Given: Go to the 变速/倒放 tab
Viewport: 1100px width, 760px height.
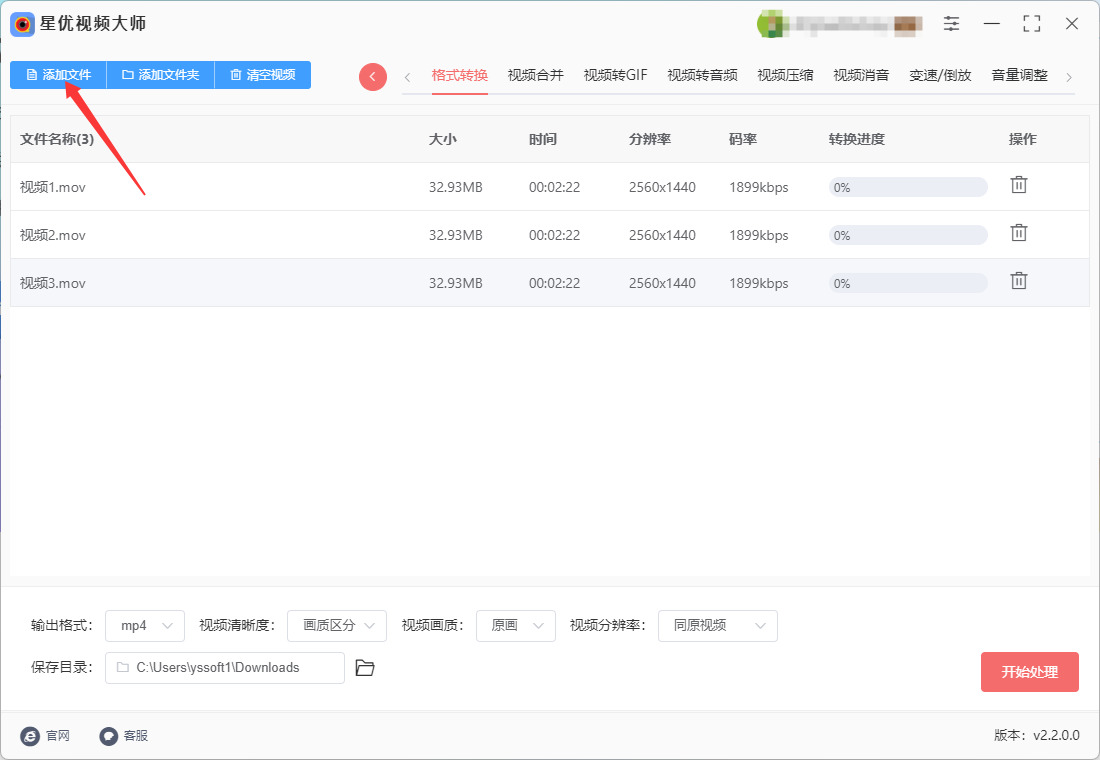Looking at the screenshot, I should (x=940, y=75).
